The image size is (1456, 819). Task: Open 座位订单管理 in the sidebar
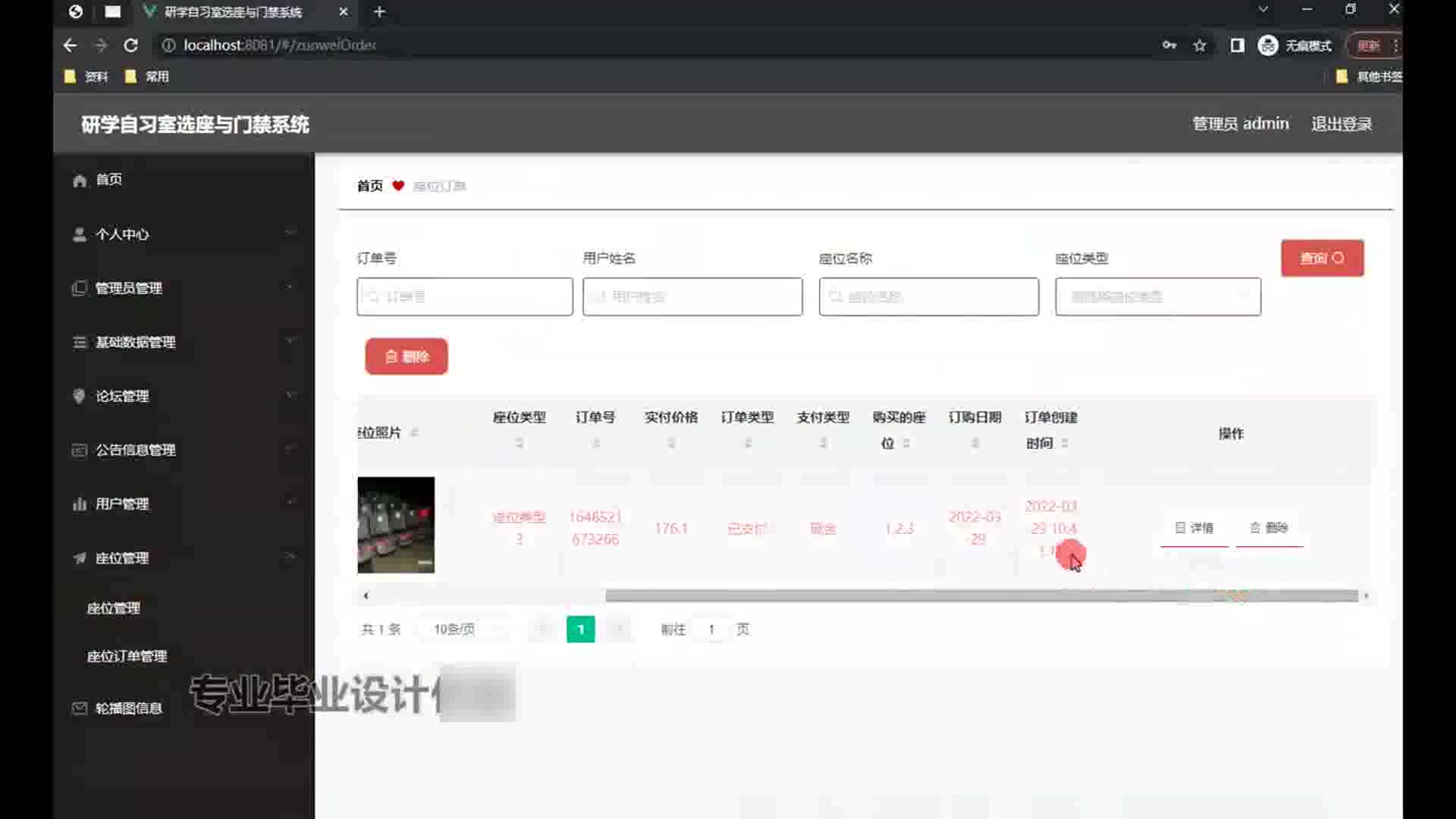[127, 656]
